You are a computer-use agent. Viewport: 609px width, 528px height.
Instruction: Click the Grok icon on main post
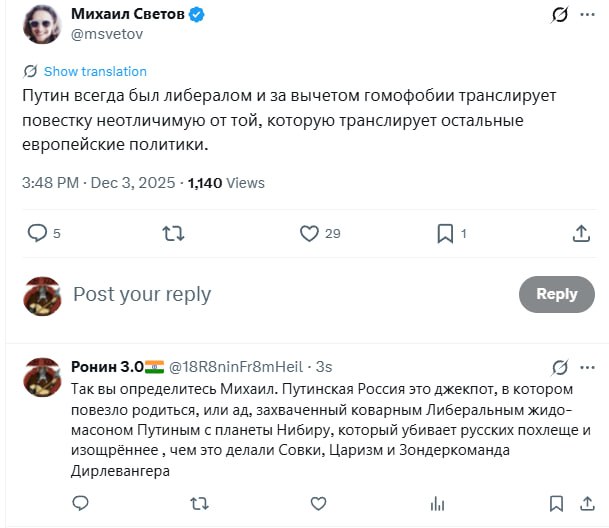click(561, 16)
